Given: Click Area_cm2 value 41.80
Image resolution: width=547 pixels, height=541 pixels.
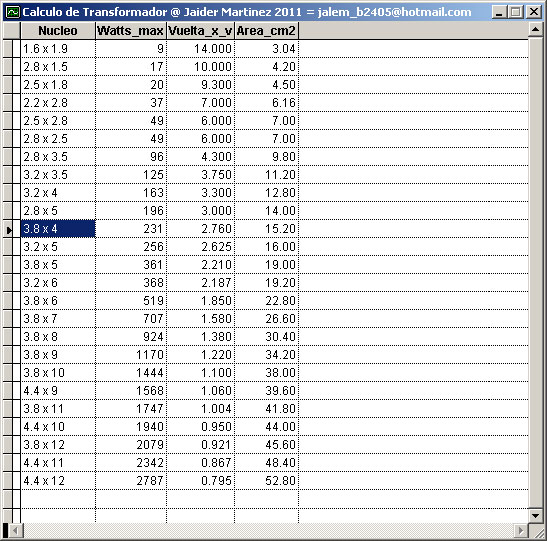Looking at the screenshot, I should click(x=267, y=409).
